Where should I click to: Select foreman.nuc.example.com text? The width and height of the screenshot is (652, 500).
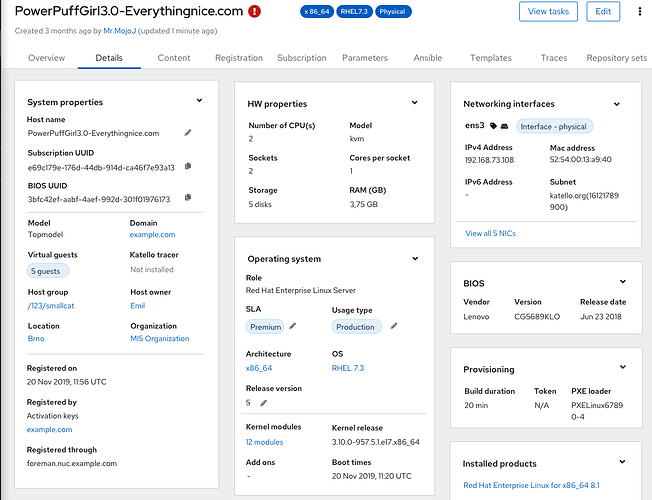(x=72, y=463)
